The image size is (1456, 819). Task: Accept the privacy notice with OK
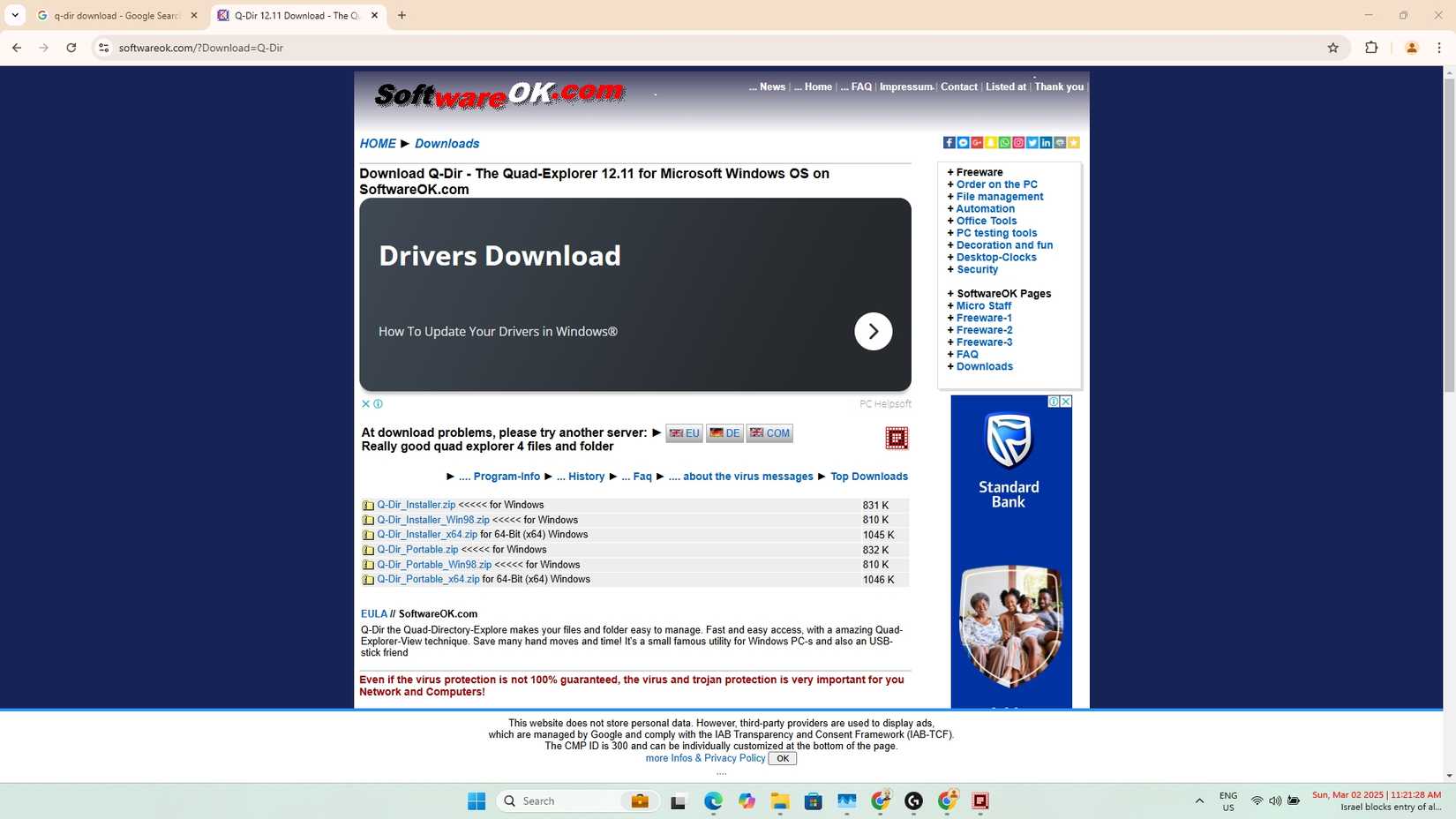pos(782,758)
